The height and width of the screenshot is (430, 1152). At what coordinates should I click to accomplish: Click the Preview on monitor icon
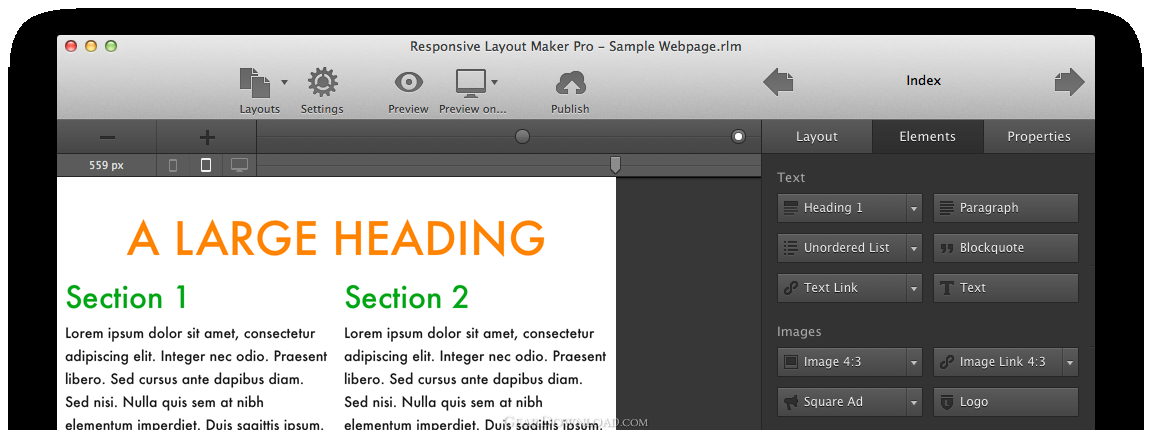coord(470,83)
